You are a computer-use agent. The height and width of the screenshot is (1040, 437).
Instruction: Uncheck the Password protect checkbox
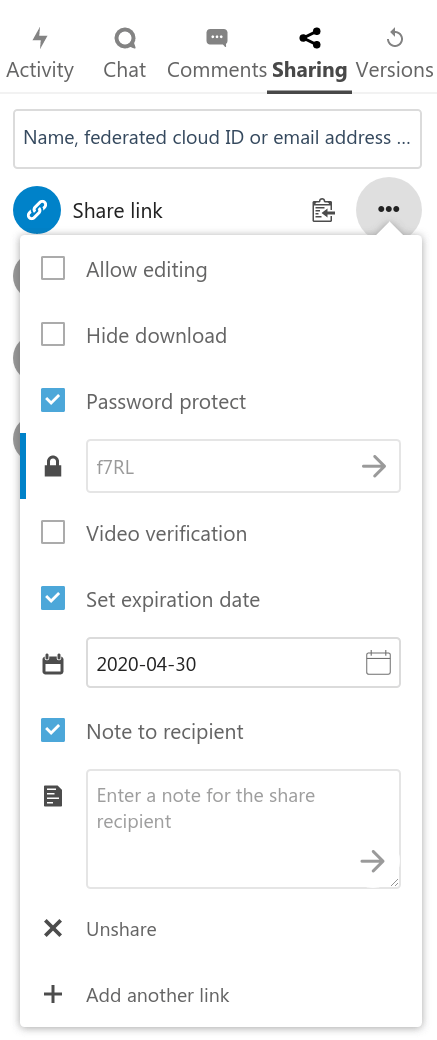coord(53,400)
